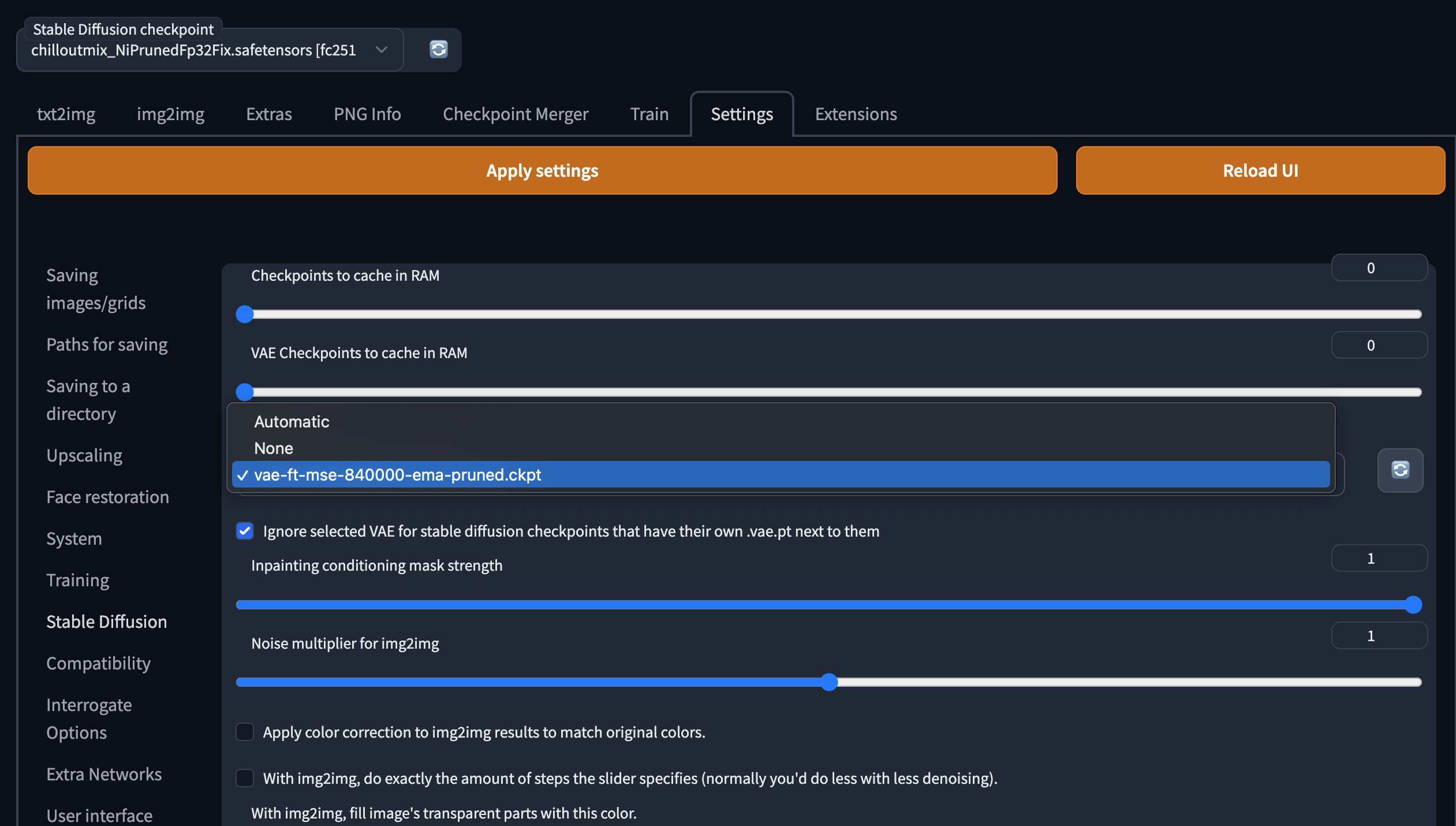
Task: Open the Extensions tab
Action: tap(856, 114)
